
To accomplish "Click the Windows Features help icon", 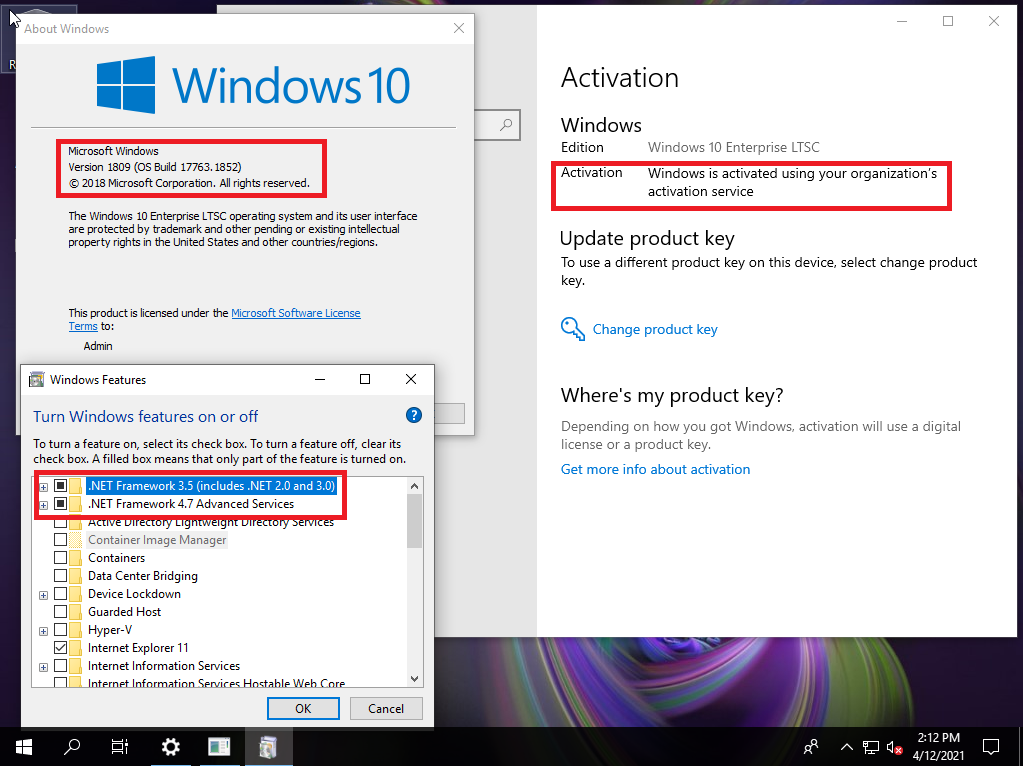I will pos(414,415).
